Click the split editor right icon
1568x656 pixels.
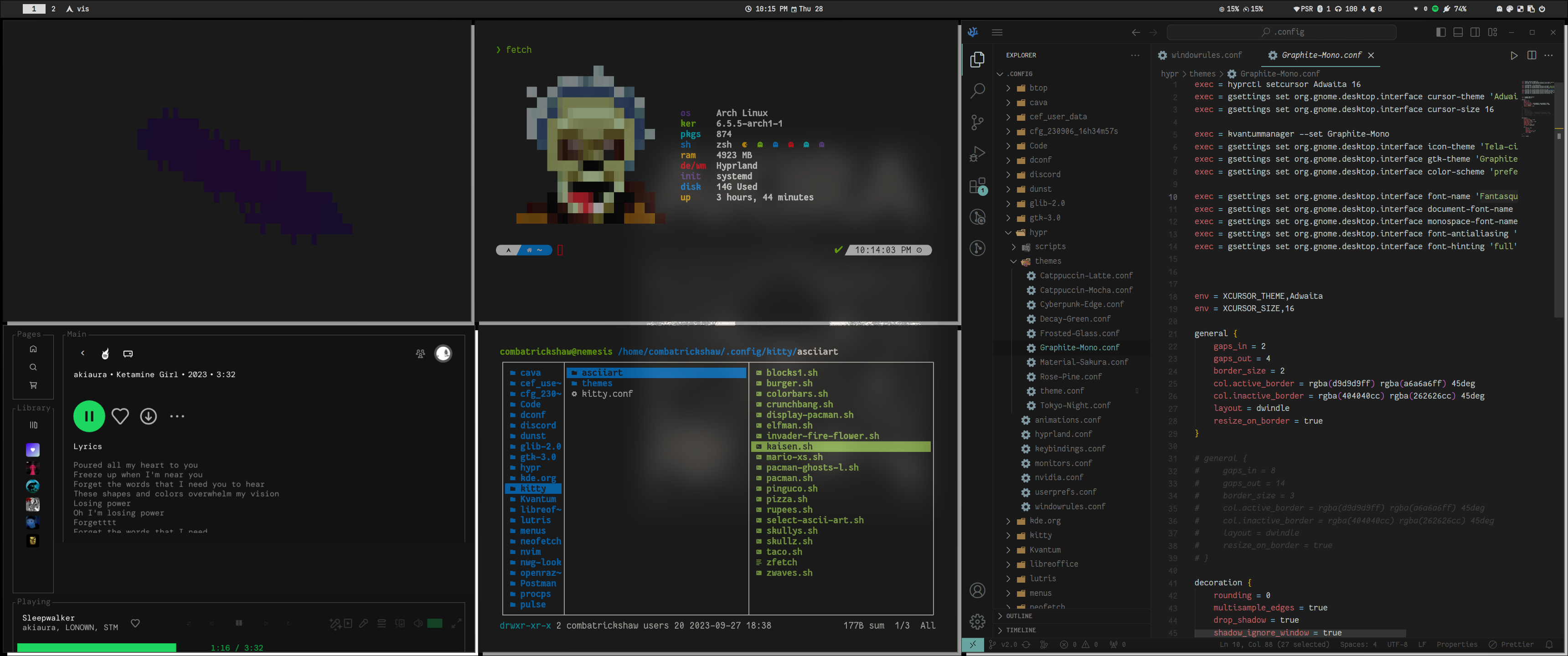(x=1532, y=56)
